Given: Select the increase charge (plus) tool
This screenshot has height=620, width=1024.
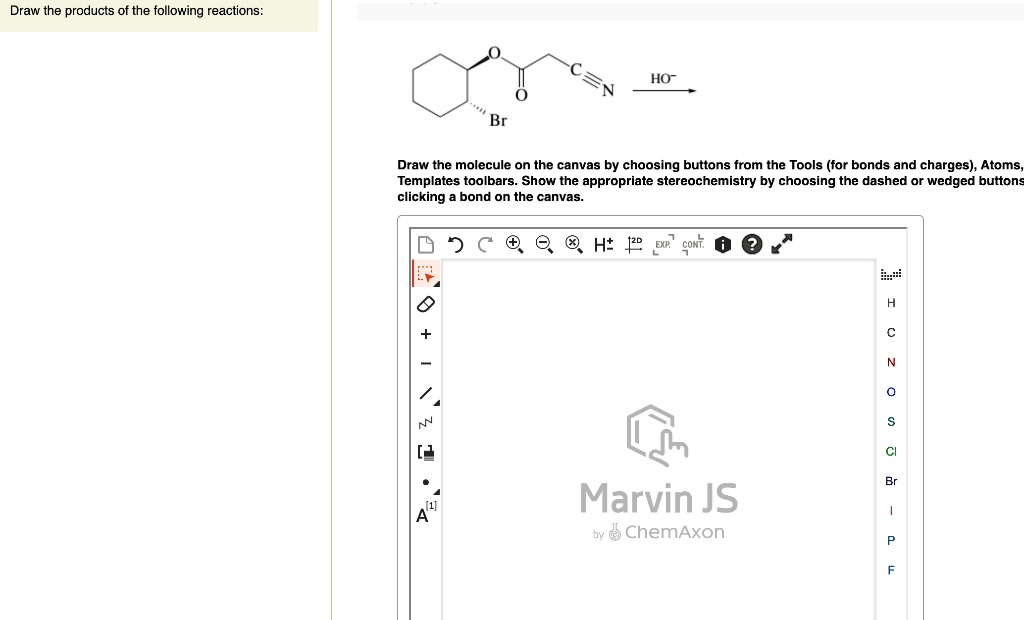Looking at the screenshot, I should pos(425,333).
